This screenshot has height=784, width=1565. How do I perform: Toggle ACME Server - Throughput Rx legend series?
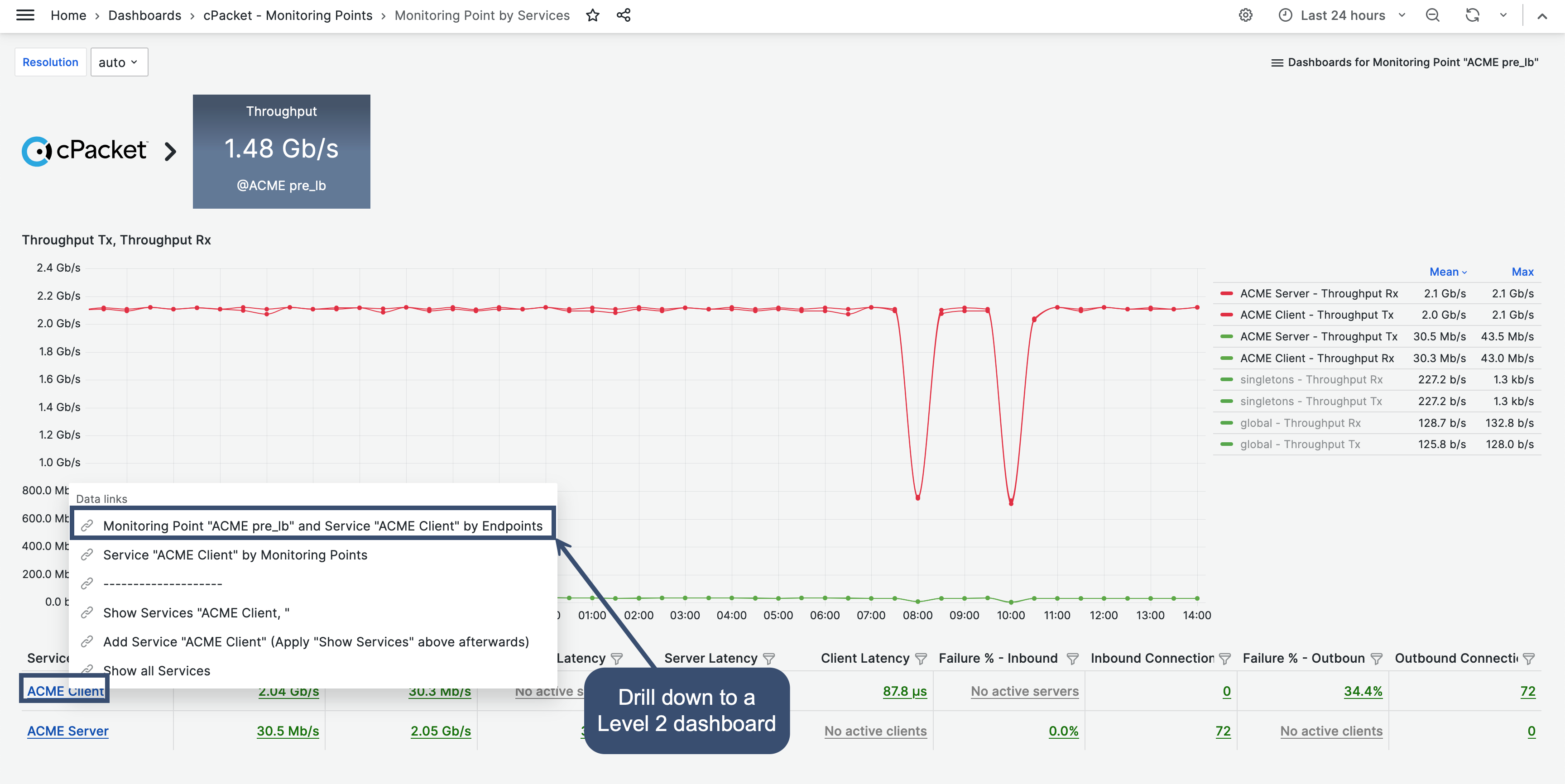click(x=1319, y=293)
